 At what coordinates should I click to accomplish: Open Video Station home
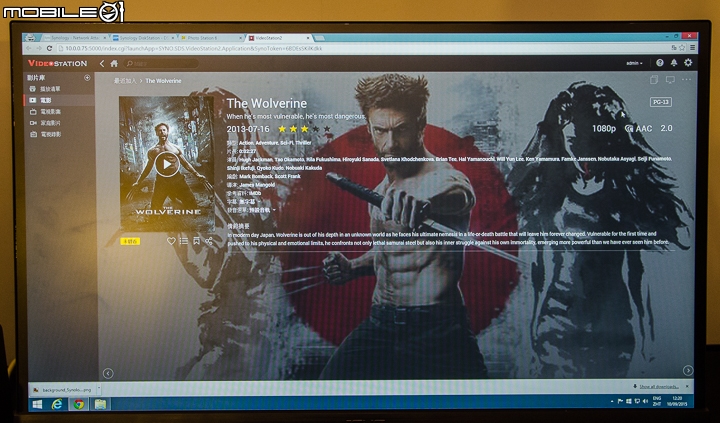point(114,63)
